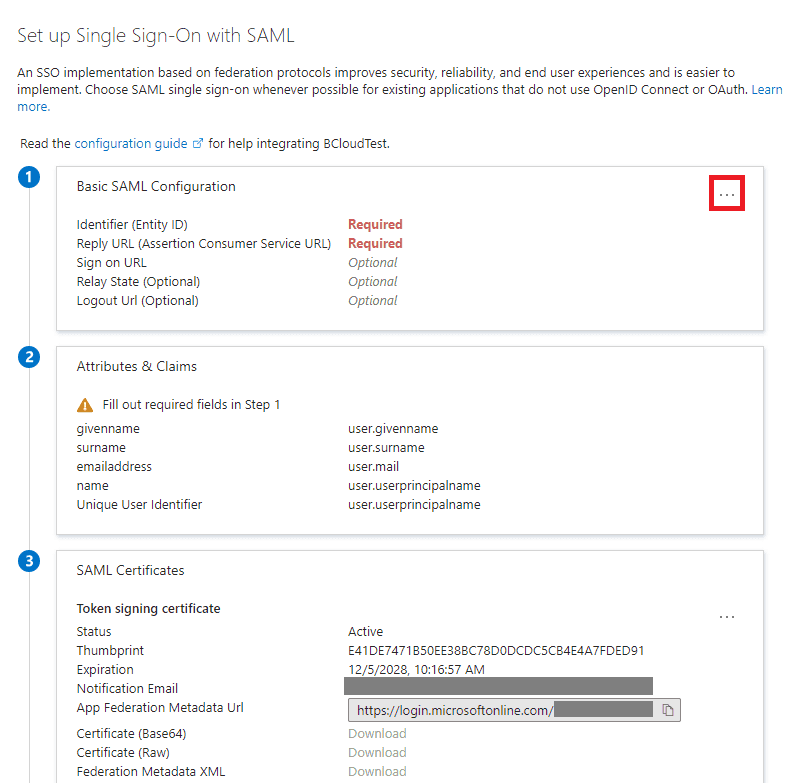Open the Basic SAML Configuration ellipsis menu
The image size is (801, 783).
[x=726, y=194]
